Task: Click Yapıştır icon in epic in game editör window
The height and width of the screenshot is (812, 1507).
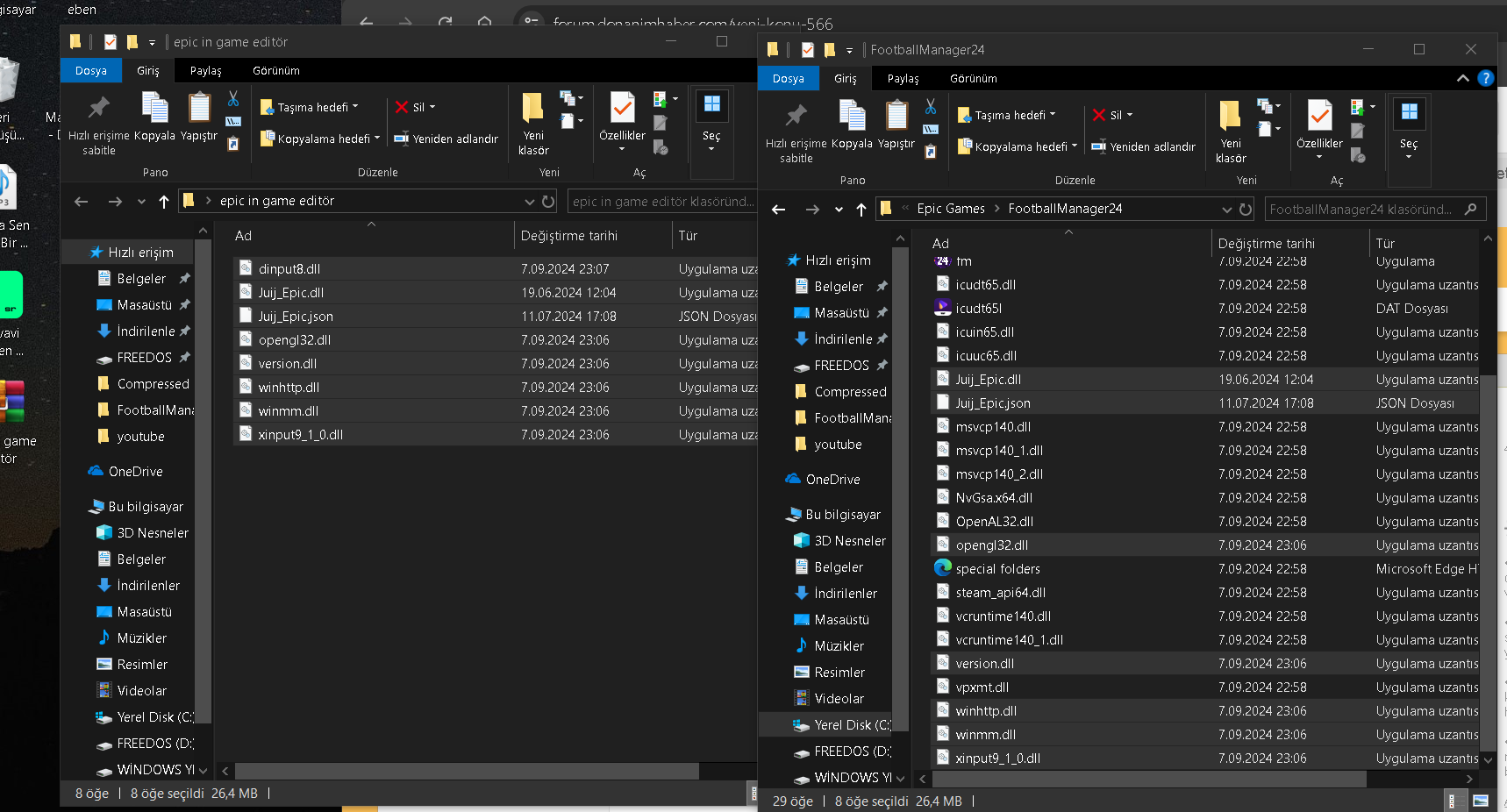Action: [x=199, y=117]
